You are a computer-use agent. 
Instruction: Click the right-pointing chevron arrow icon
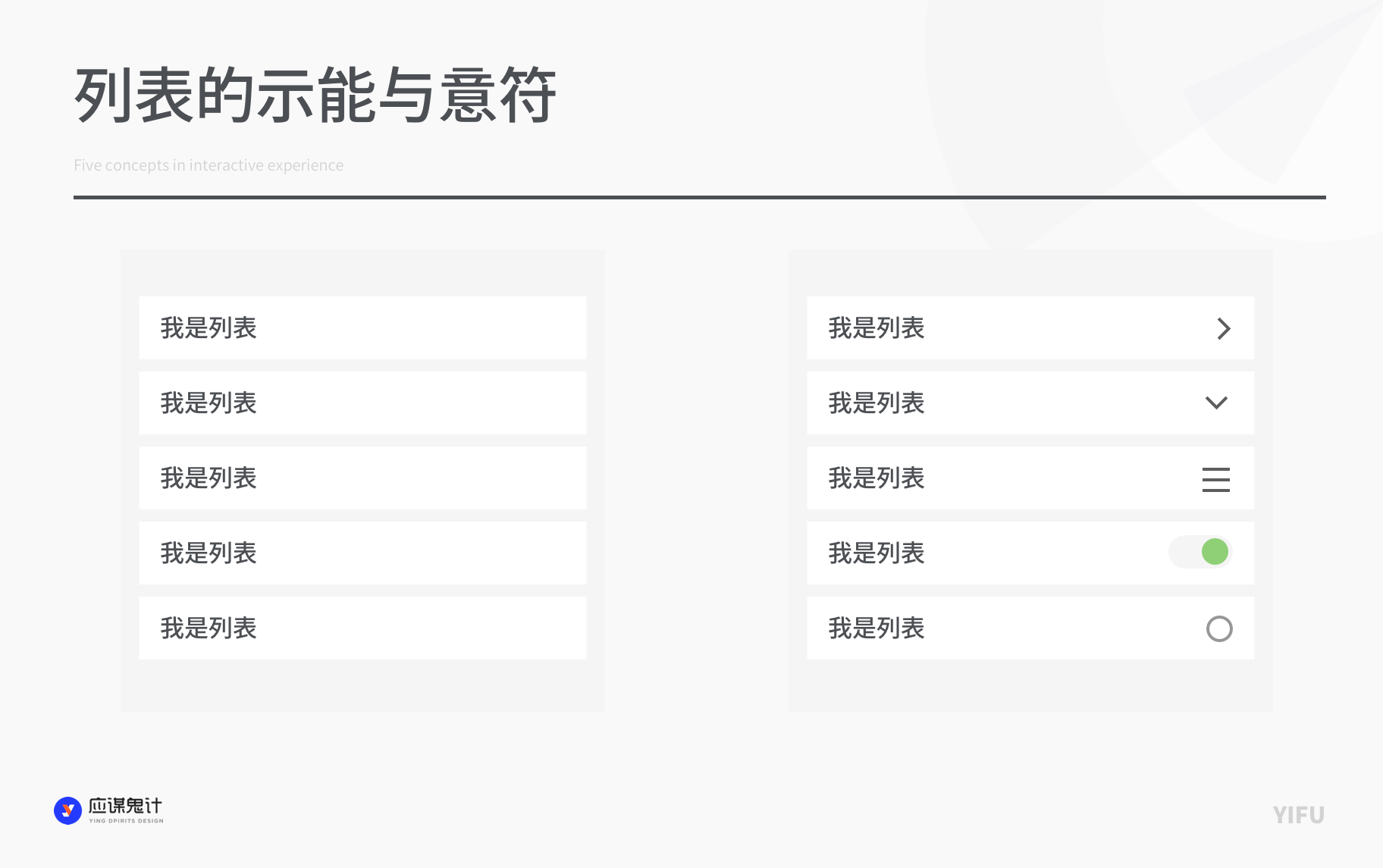1223,328
